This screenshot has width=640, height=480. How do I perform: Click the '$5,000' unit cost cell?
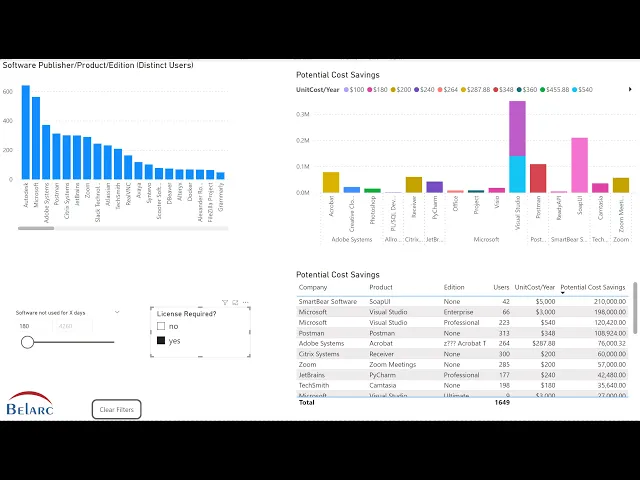pos(544,302)
